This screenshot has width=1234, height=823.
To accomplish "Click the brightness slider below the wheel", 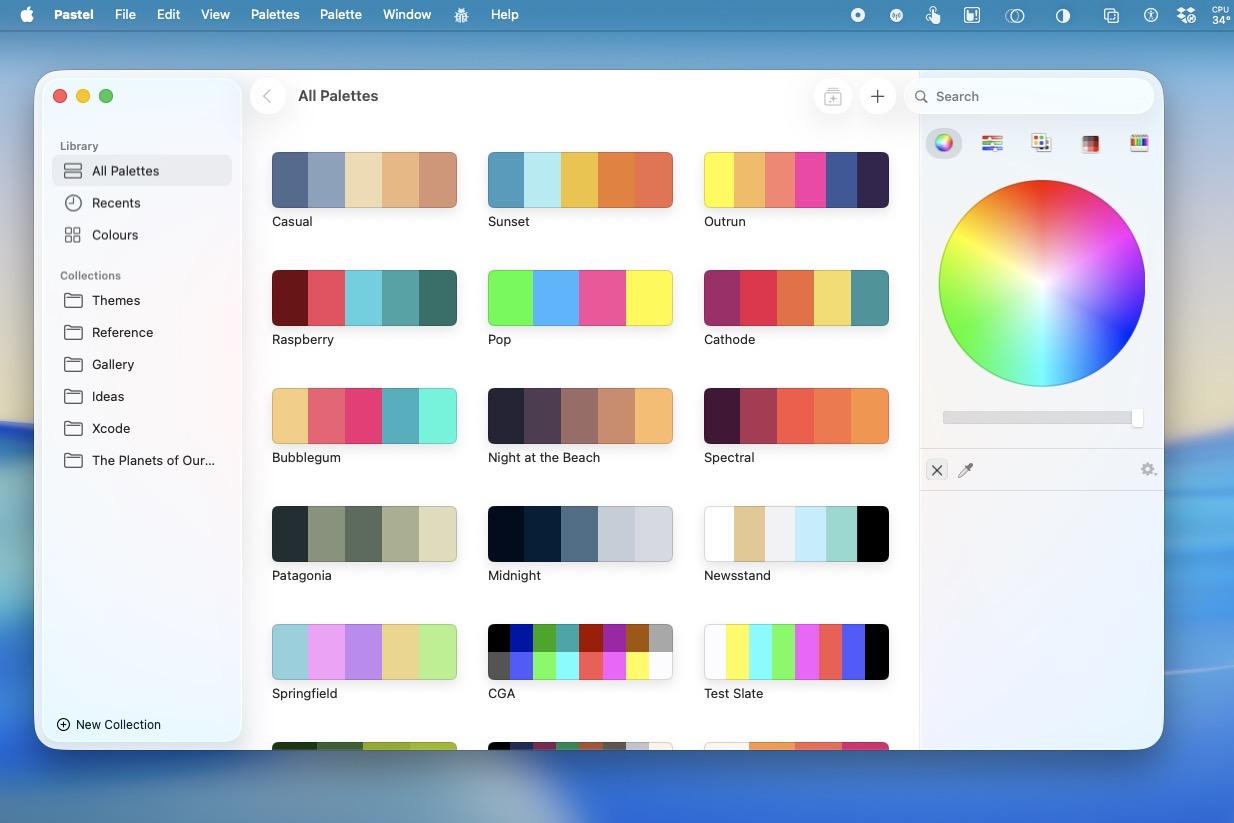I will pos(1042,417).
